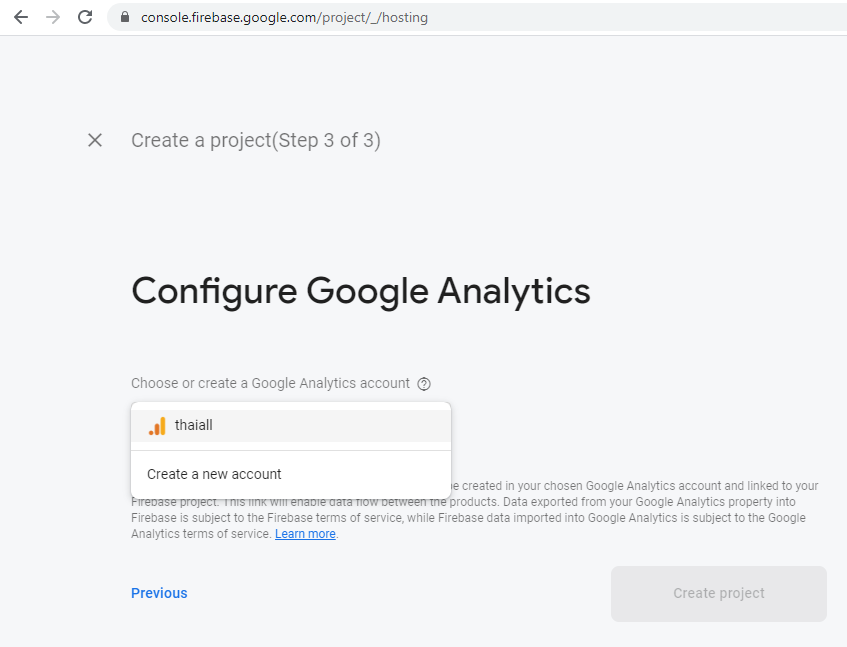The width and height of the screenshot is (847, 647).
Task: Click the Analytics bar-chart icon beside thaiall
Action: click(157, 426)
